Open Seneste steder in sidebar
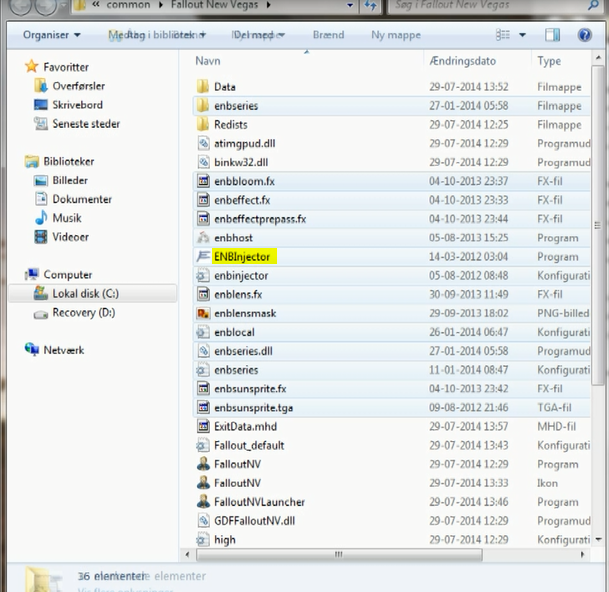This screenshot has height=592, width=609. tap(86, 124)
